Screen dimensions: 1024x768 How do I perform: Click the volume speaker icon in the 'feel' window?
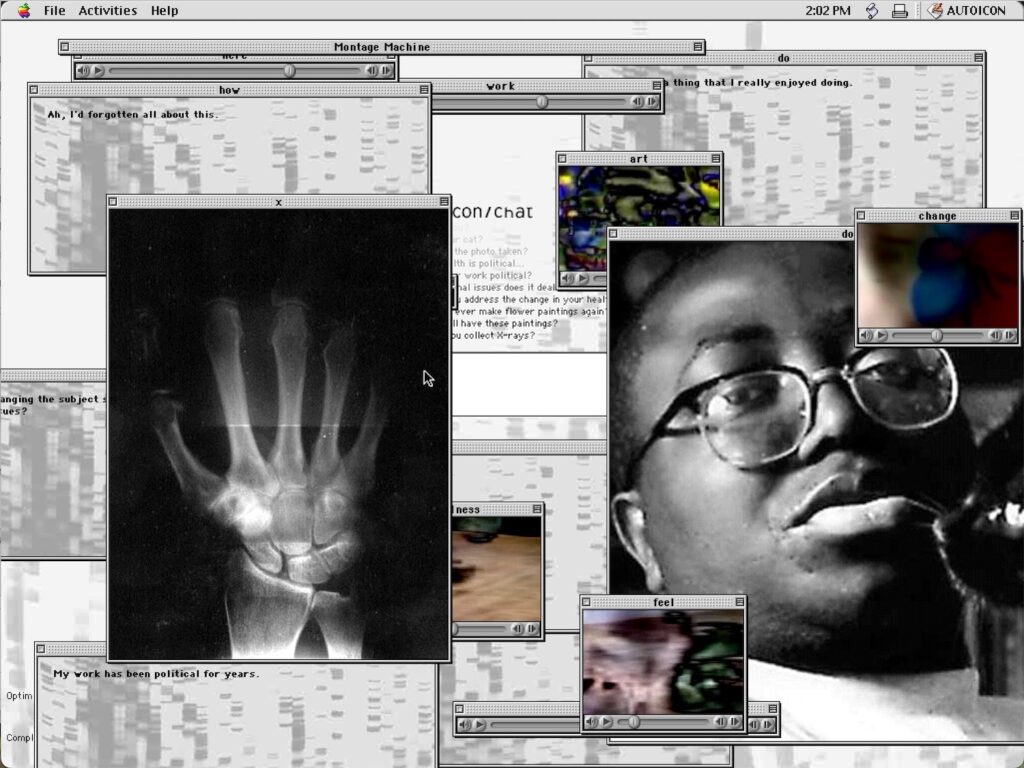pyautogui.click(x=593, y=721)
